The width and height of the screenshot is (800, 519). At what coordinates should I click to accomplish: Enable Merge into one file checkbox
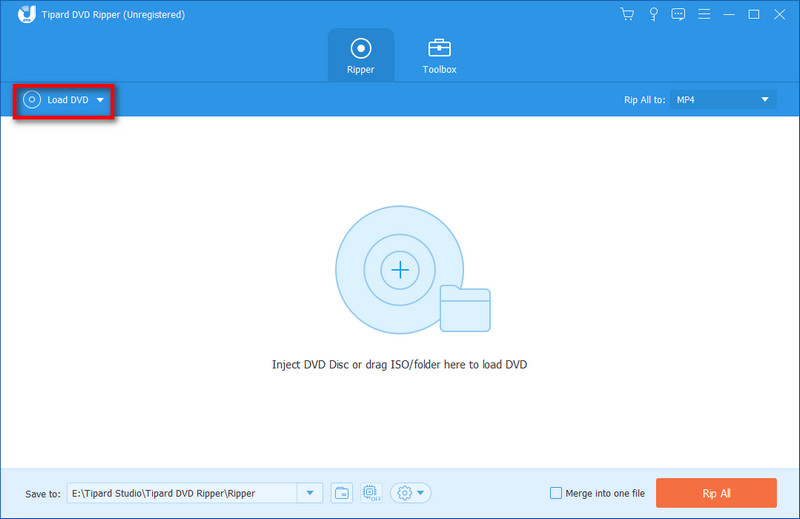(x=556, y=493)
